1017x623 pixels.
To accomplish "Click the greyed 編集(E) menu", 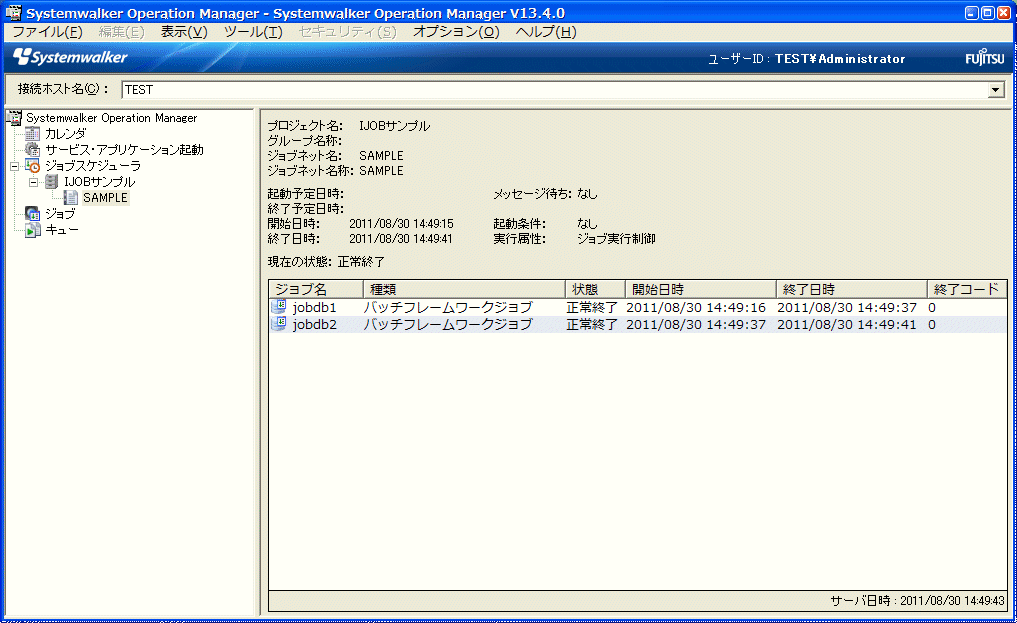I will (121, 32).
